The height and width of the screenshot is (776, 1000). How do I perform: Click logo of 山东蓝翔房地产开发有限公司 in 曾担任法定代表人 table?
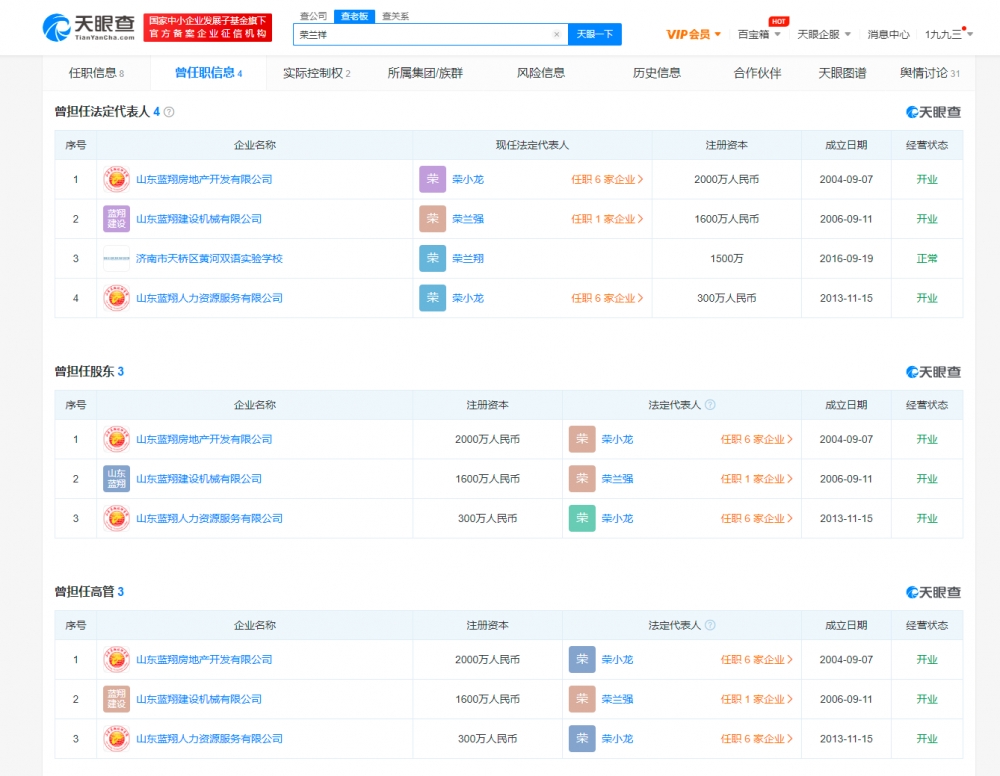tap(117, 179)
